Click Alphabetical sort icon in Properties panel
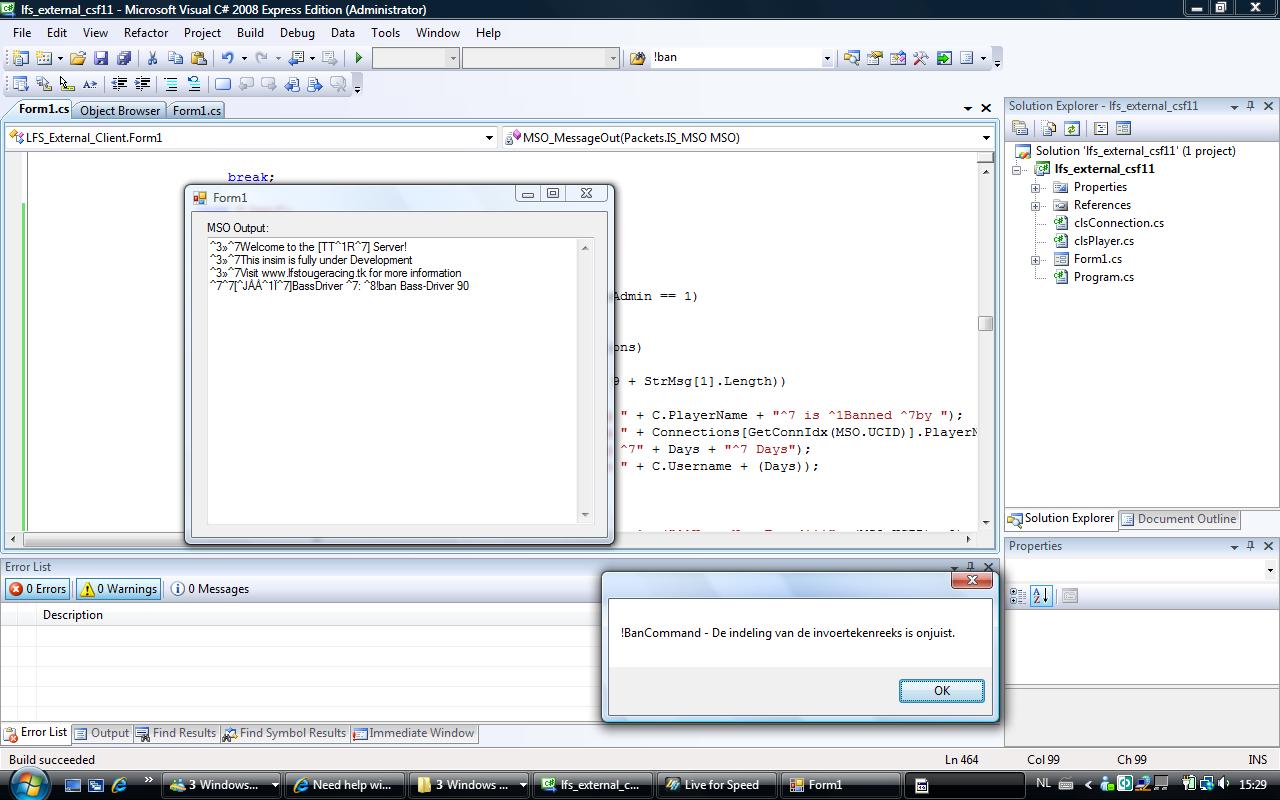 click(1041, 596)
